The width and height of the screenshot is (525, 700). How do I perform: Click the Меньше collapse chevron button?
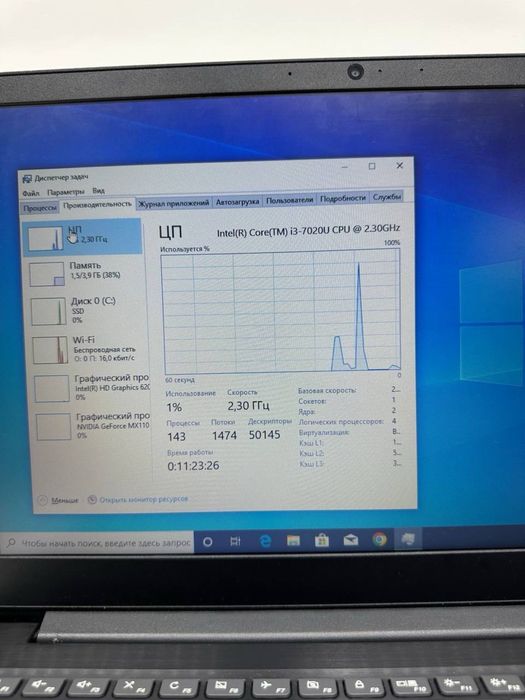(x=43, y=500)
